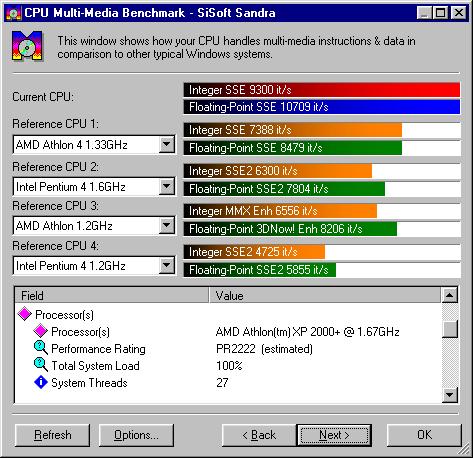Image resolution: width=473 pixels, height=458 pixels.
Task: Click the < Back button
Action: pyautogui.click(x=259, y=435)
